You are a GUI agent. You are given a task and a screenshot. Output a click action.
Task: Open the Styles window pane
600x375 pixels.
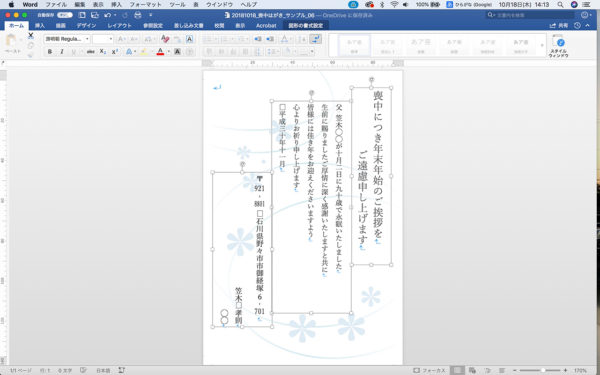pyautogui.click(x=558, y=46)
